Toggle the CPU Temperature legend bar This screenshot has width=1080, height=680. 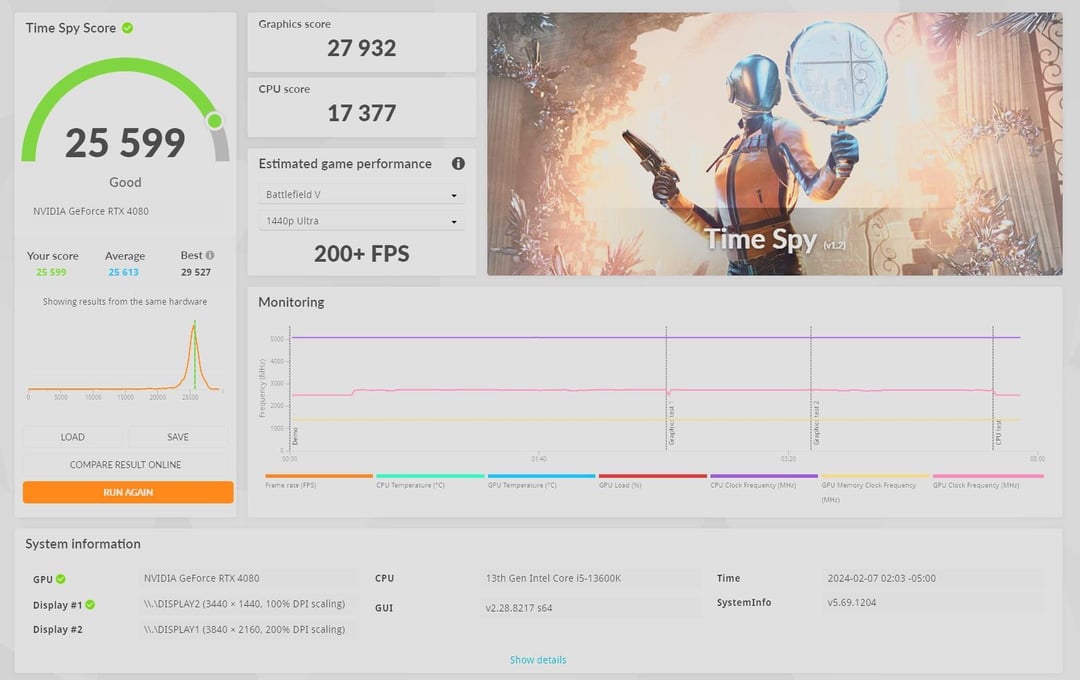[x=430, y=475]
